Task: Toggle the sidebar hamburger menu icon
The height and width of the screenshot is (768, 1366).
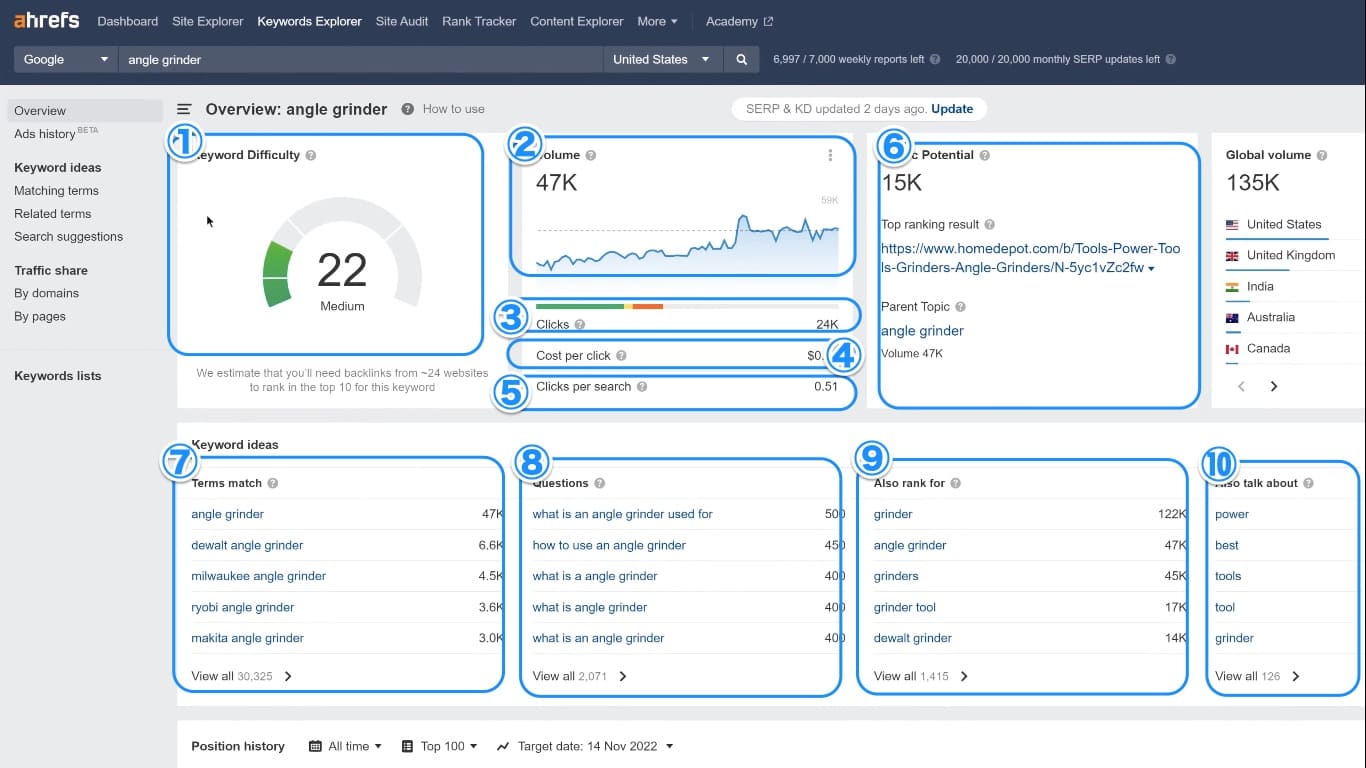Action: point(184,110)
